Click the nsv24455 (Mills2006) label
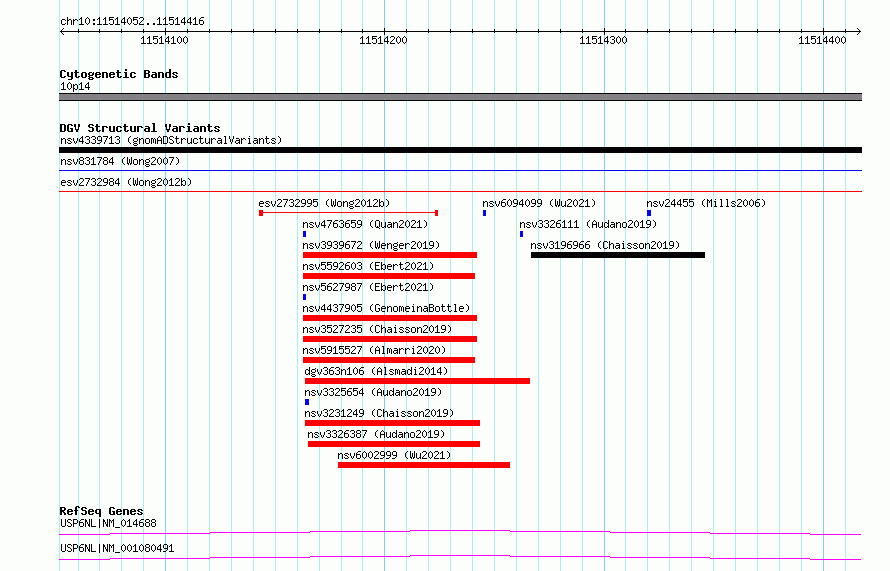The width and height of the screenshot is (890, 571). 706,203
